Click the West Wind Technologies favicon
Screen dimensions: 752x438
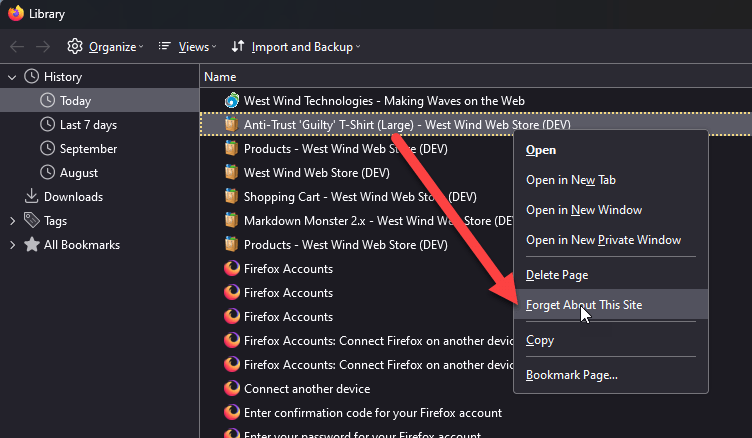coord(232,100)
